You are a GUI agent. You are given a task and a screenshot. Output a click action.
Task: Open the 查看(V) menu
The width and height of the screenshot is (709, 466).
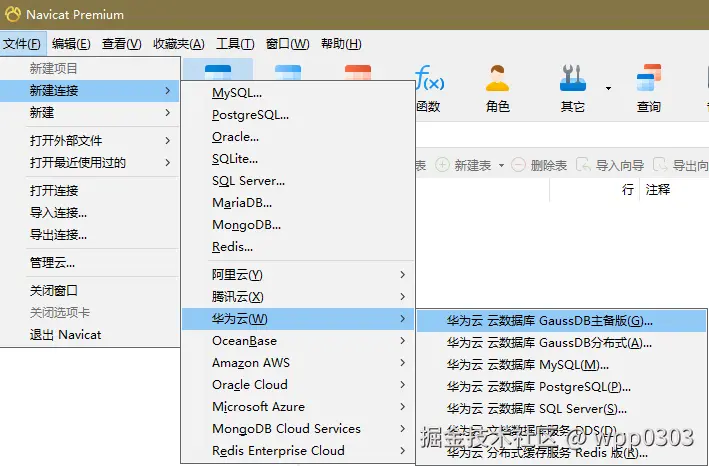coord(122,44)
